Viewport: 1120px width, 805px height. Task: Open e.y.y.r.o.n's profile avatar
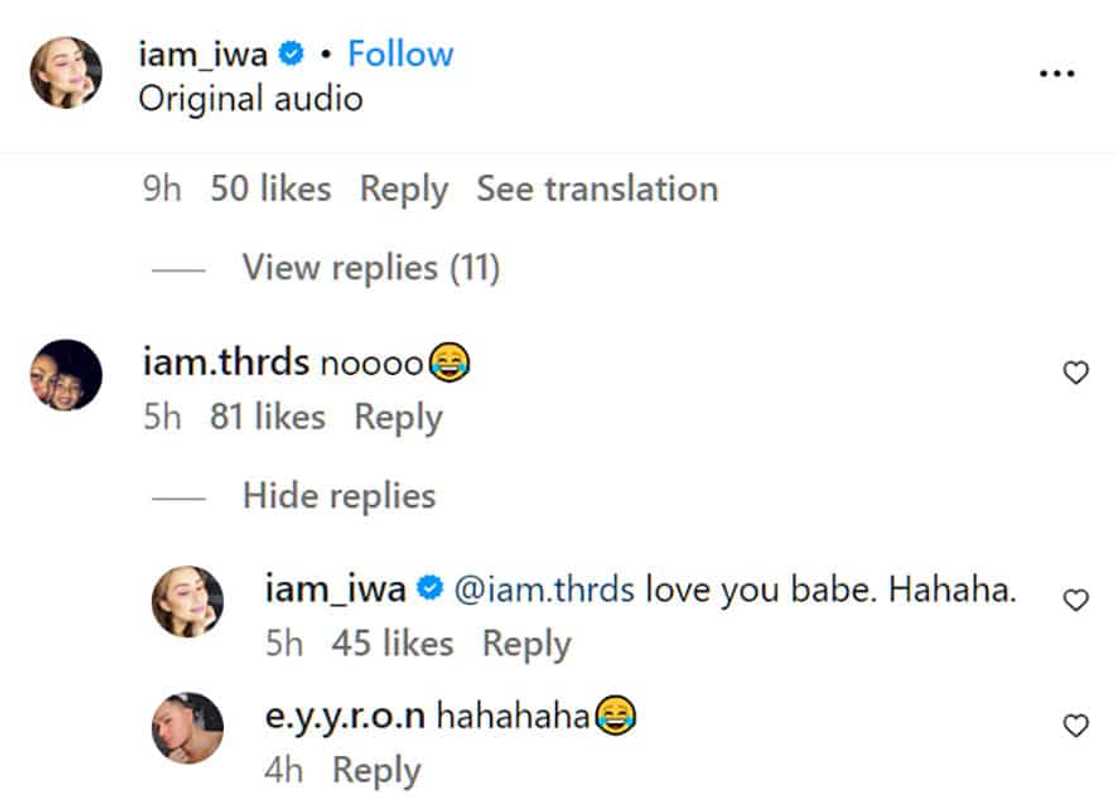click(x=187, y=727)
